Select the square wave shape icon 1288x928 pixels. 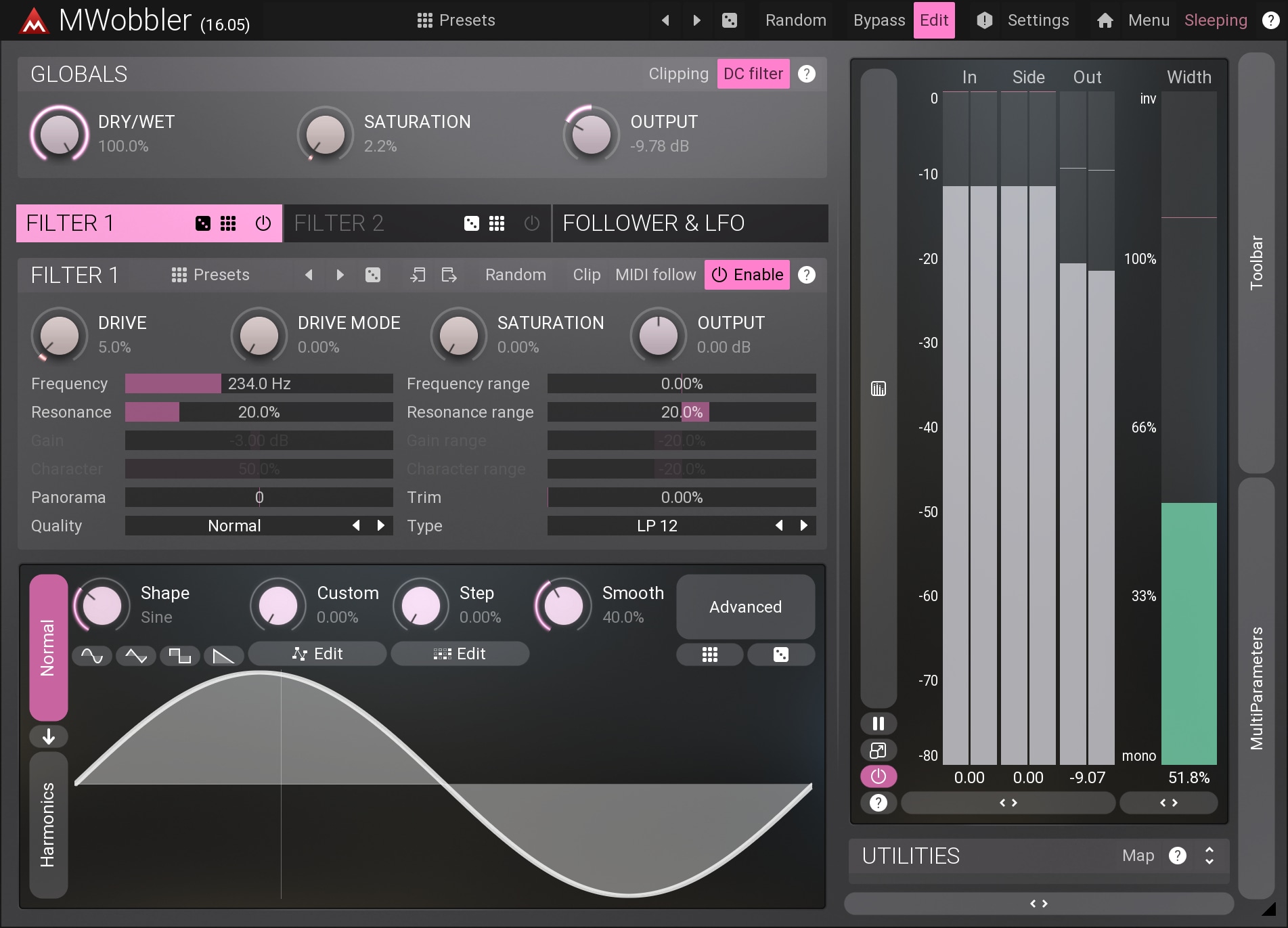pyautogui.click(x=179, y=655)
